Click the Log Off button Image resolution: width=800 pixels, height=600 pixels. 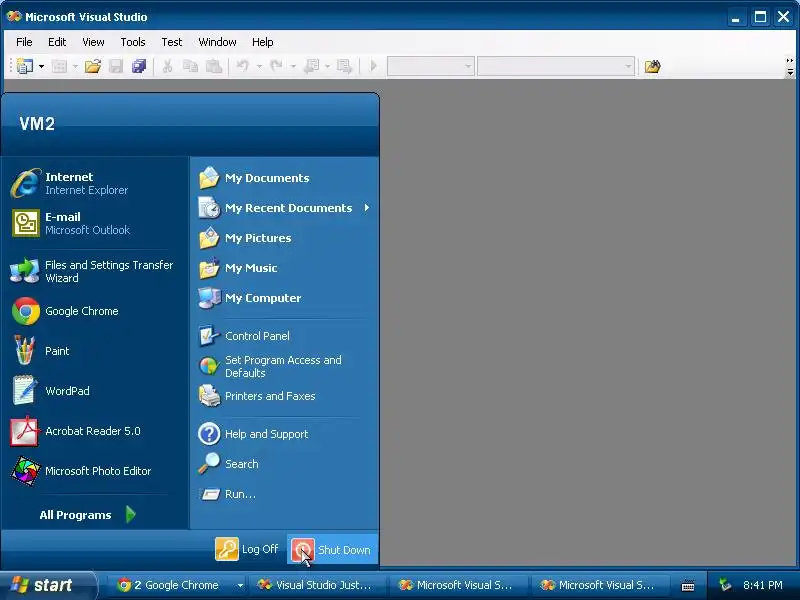coord(247,549)
